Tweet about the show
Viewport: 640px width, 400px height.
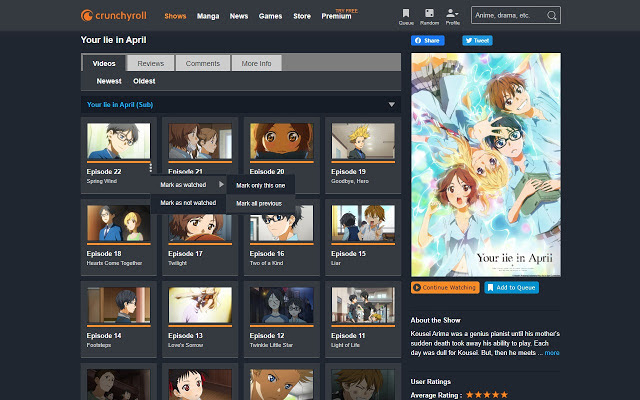point(477,40)
